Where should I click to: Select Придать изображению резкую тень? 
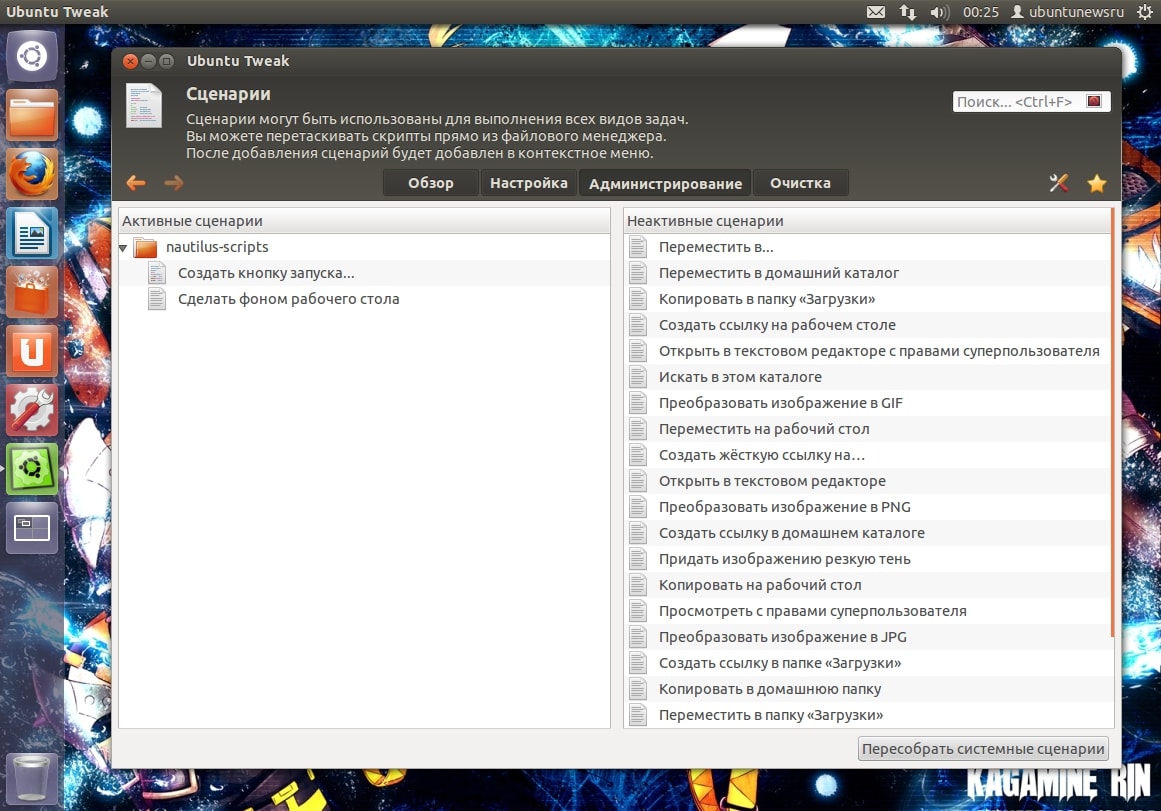coord(867,559)
